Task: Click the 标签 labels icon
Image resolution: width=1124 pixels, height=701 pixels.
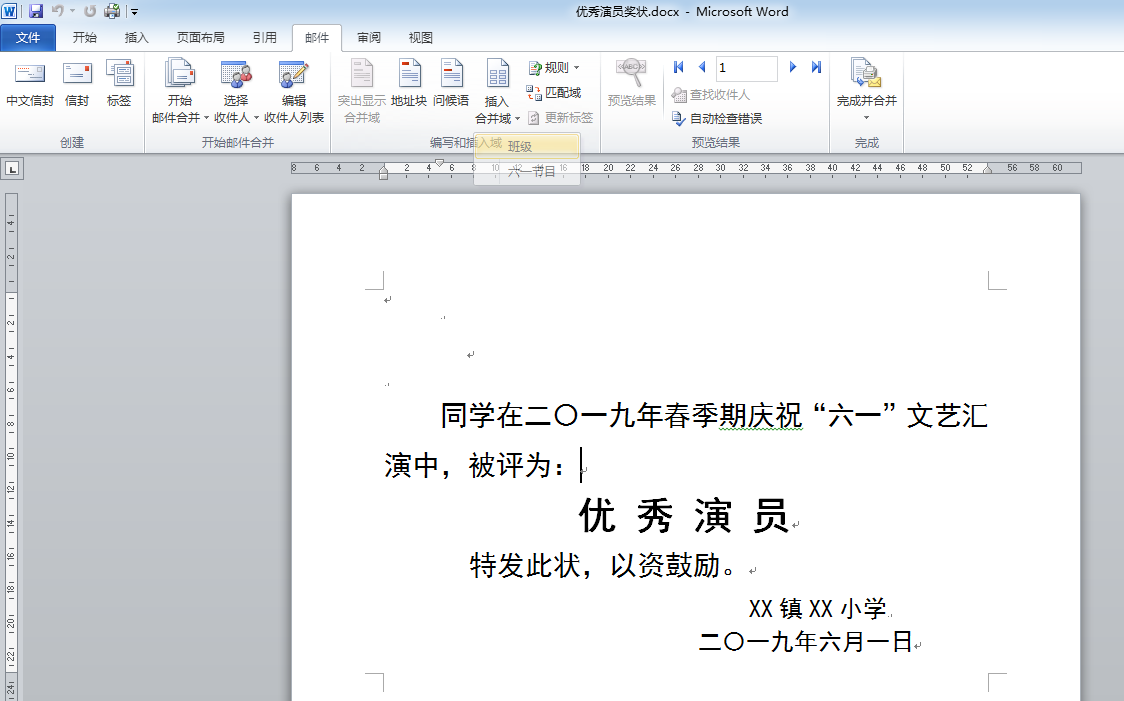Action: pyautogui.click(x=119, y=82)
